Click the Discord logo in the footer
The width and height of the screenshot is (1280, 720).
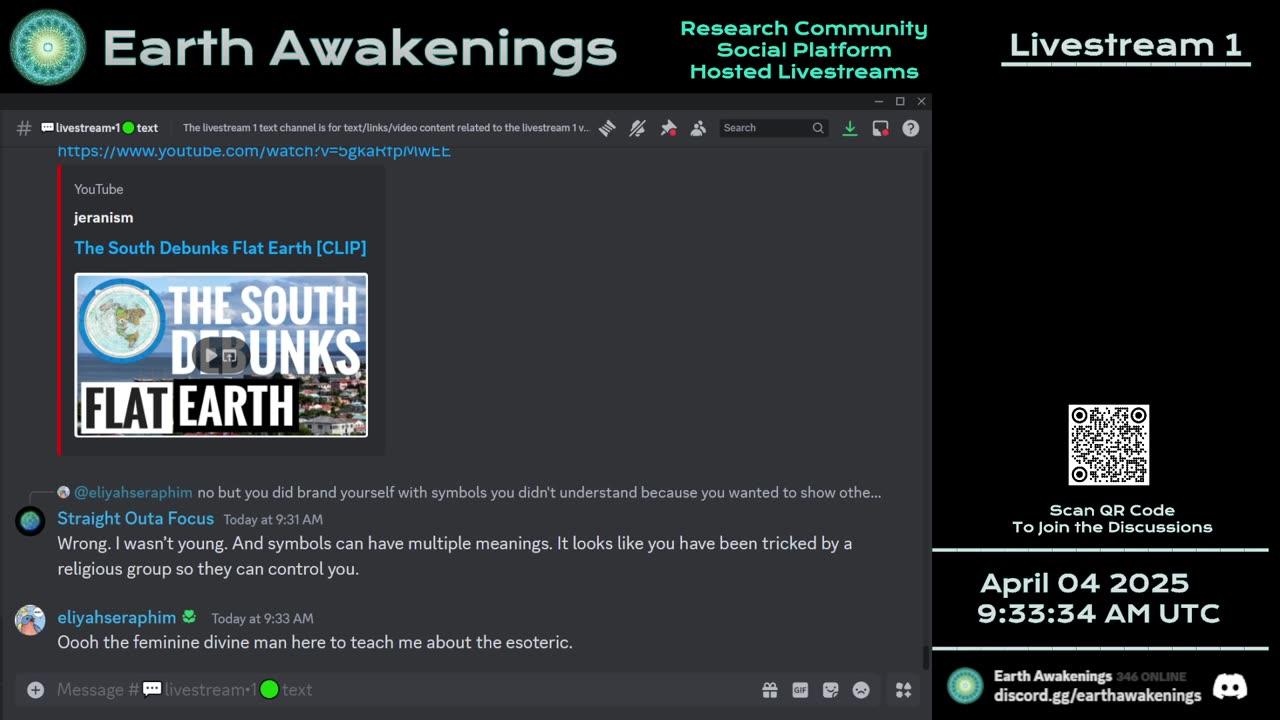[1230, 686]
